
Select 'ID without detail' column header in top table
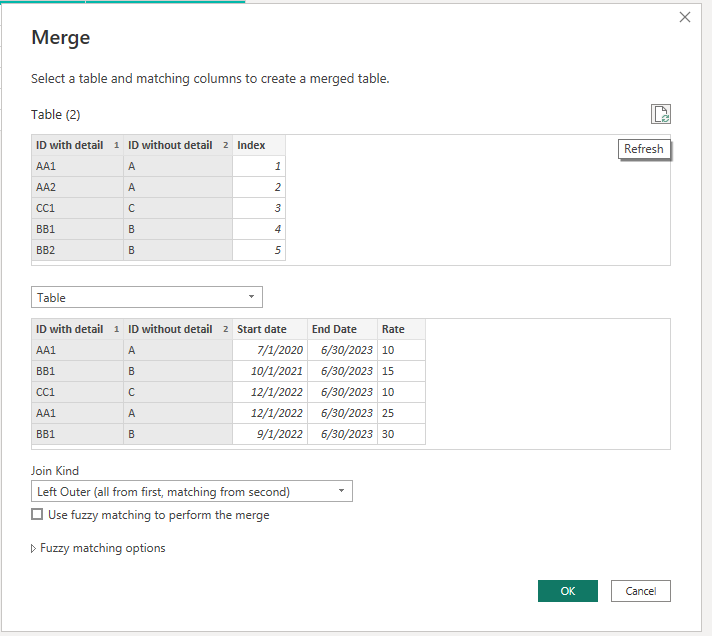pos(178,145)
